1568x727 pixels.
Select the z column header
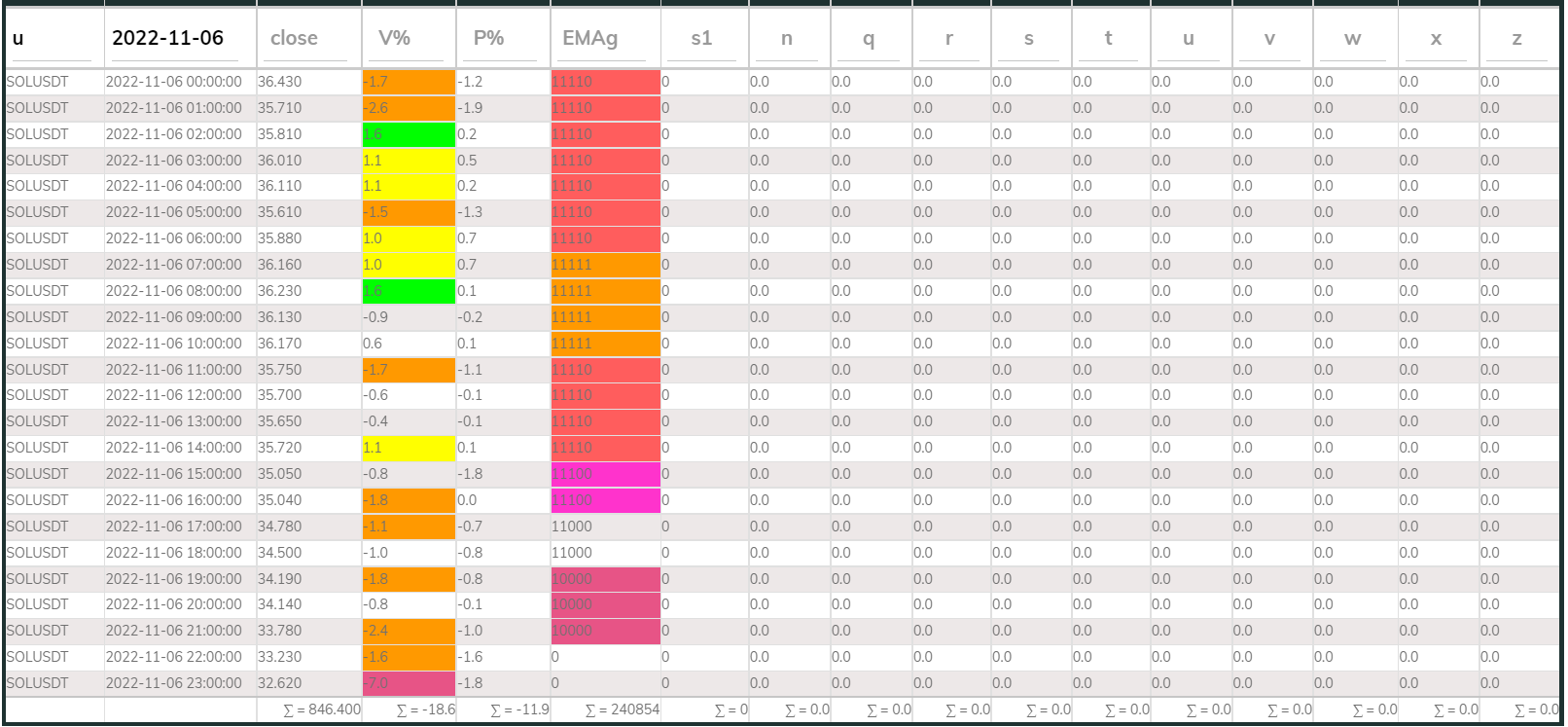(1516, 39)
